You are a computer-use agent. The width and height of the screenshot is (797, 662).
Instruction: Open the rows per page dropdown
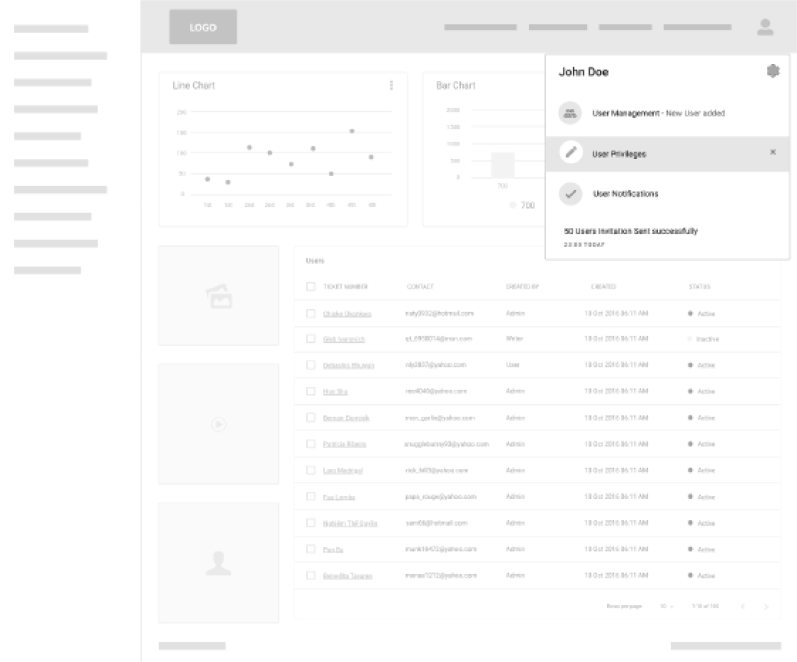point(667,606)
